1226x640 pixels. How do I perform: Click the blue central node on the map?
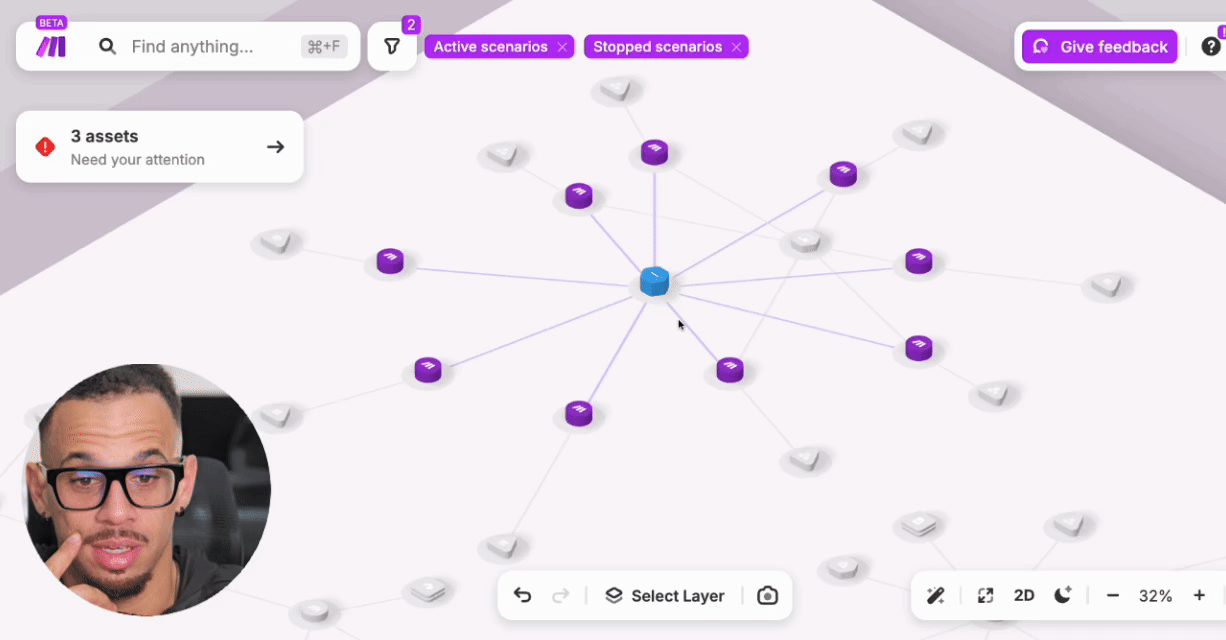pos(653,281)
